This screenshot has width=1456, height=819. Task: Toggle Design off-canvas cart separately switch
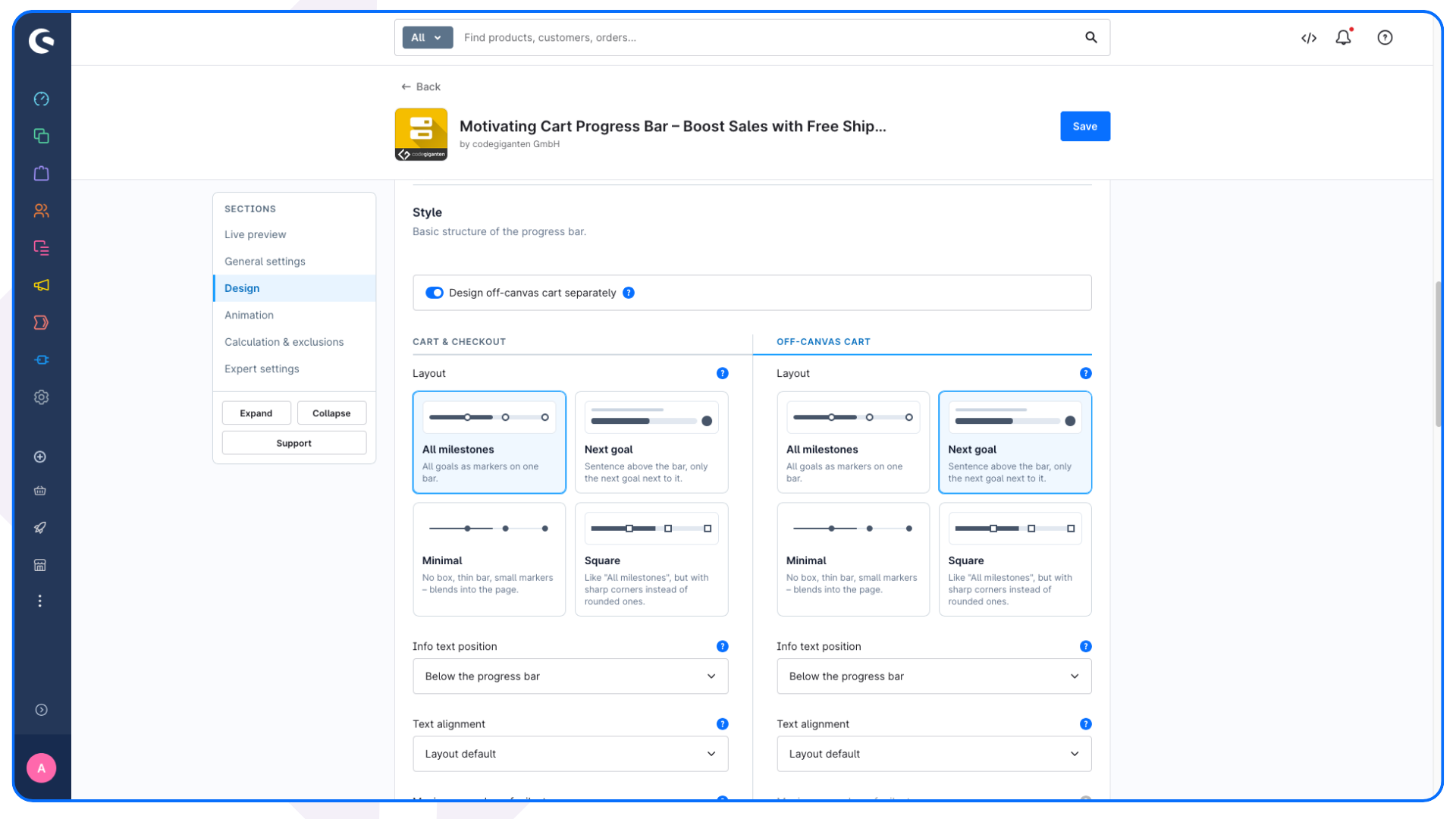click(435, 293)
